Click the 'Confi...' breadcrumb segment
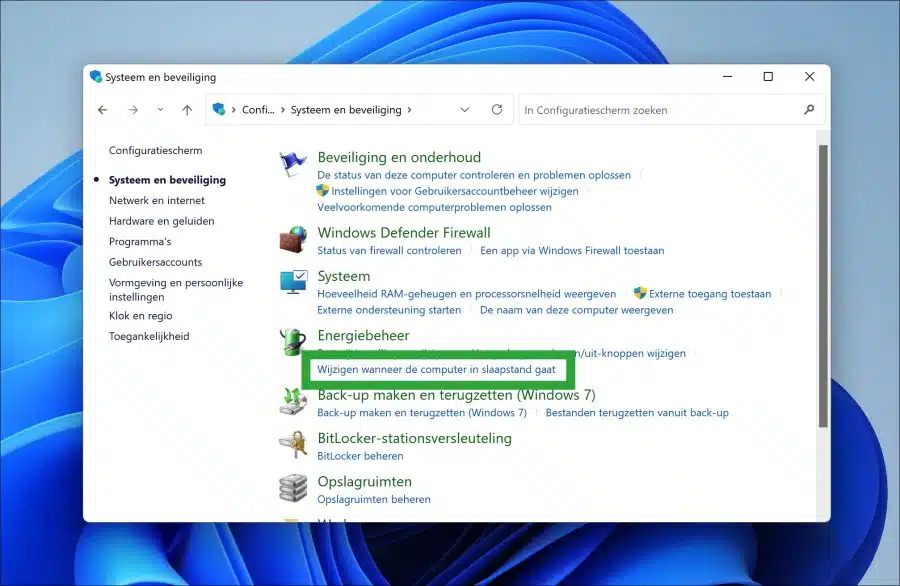Screen dimensions: 900x586 (x=258, y=110)
